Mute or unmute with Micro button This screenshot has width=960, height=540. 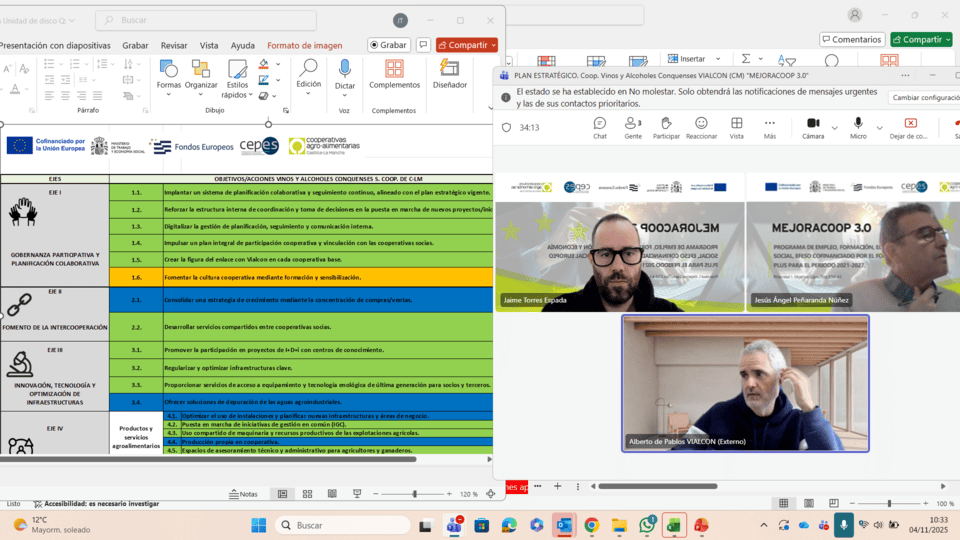pos(858,127)
